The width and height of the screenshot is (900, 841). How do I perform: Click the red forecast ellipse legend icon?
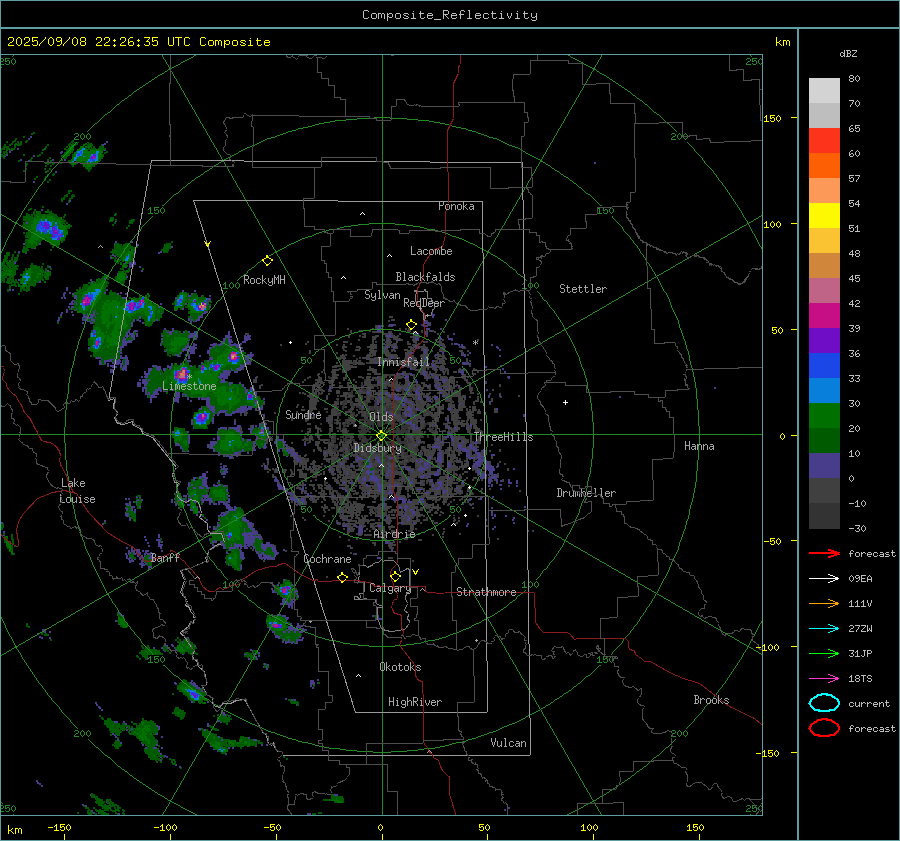(824, 728)
